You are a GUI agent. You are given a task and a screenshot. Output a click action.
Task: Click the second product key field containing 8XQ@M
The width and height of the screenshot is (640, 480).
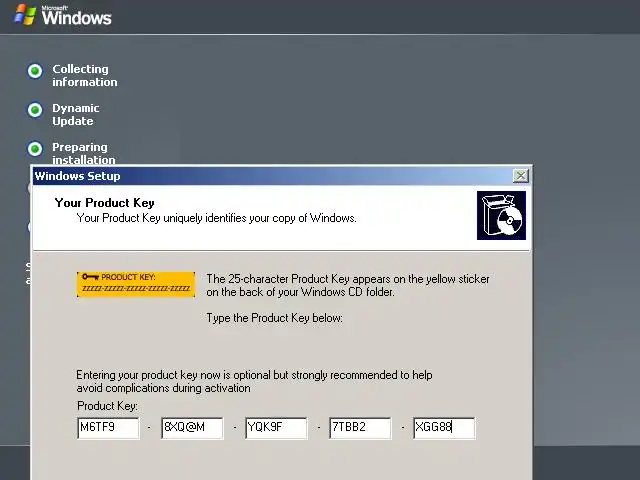[192, 428]
